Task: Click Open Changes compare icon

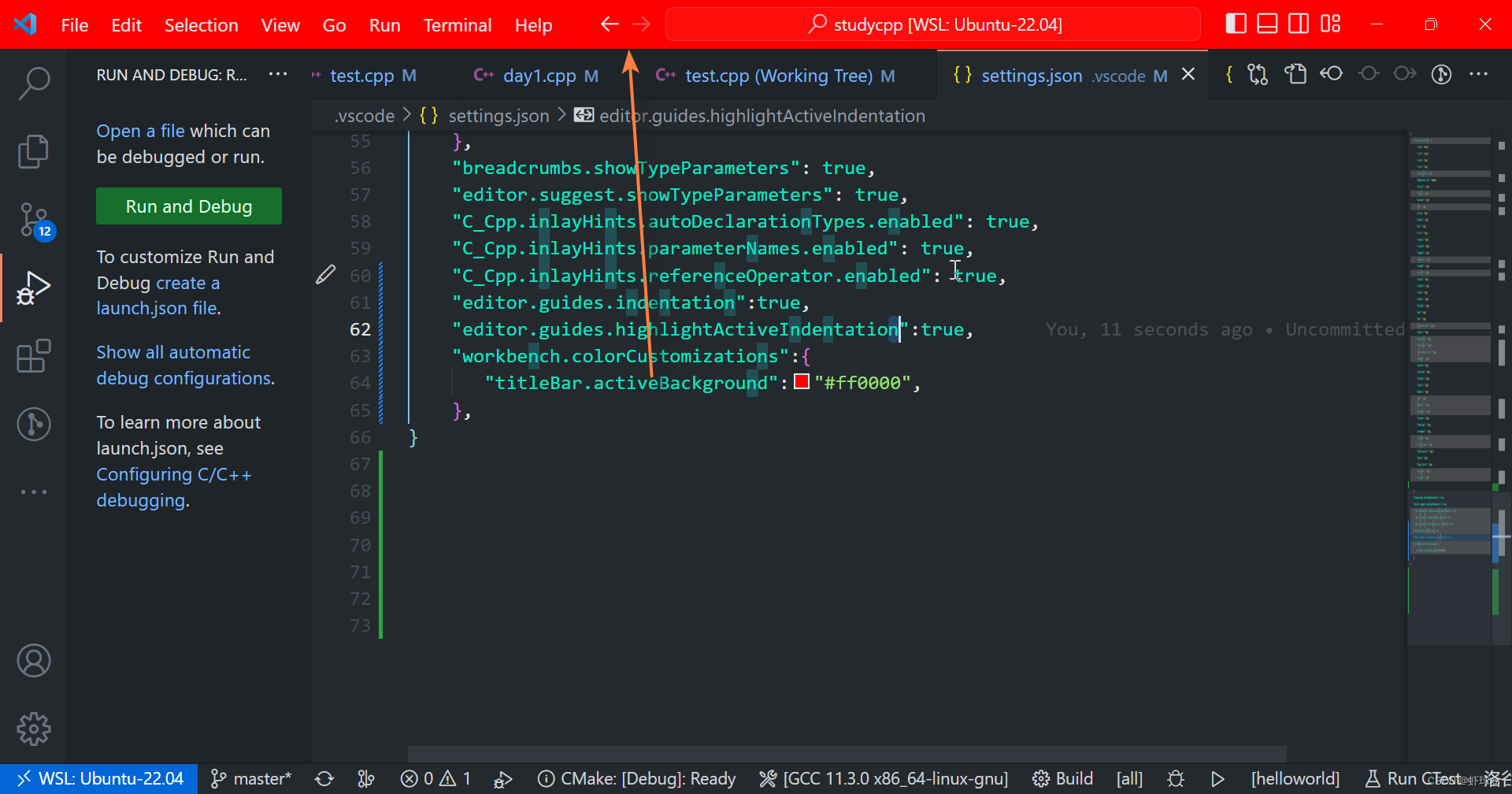Action: tap(1258, 74)
